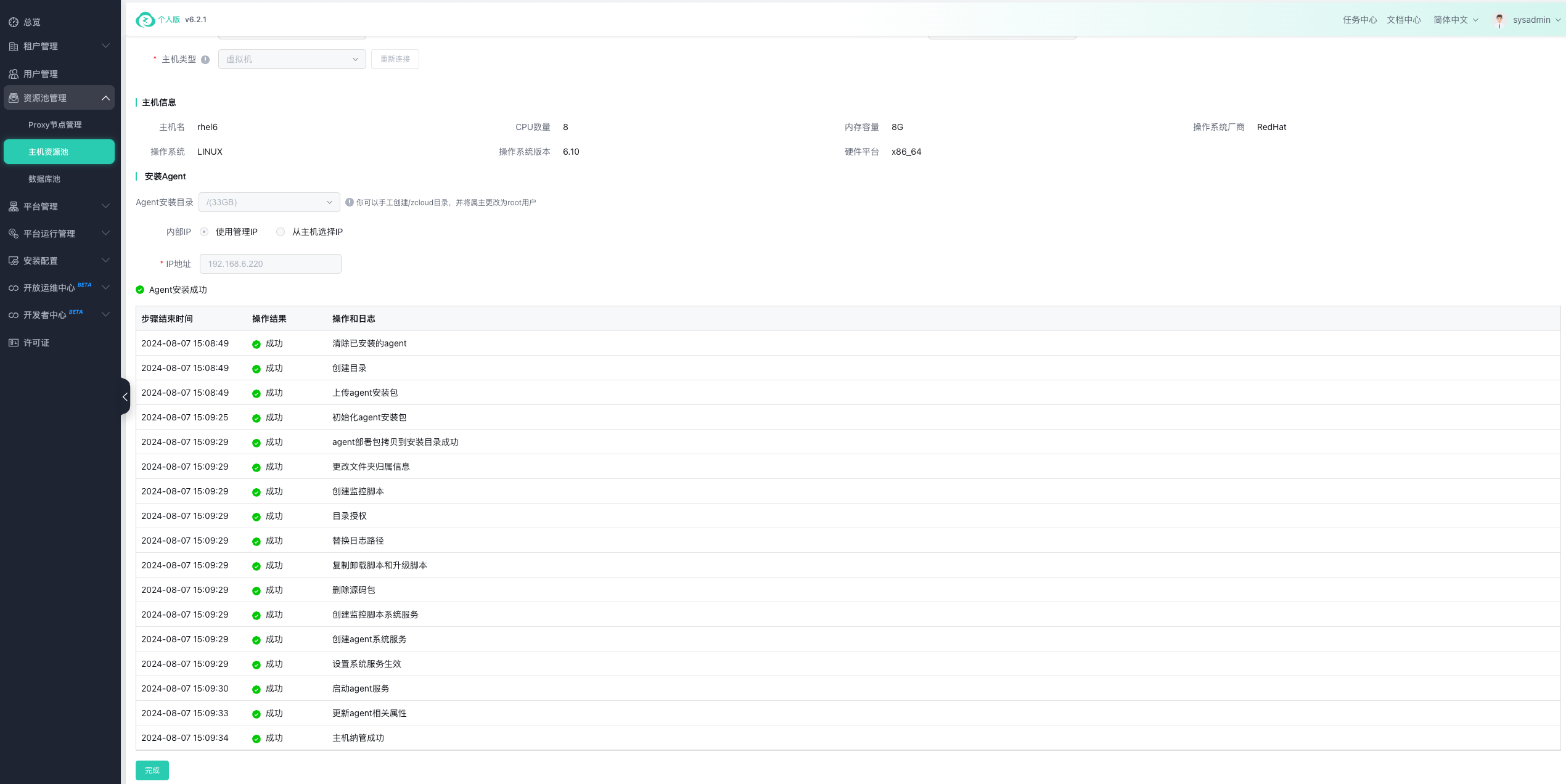1566x784 pixels.
Task: Open the Agent安装目录 dropdown
Action: (x=269, y=202)
